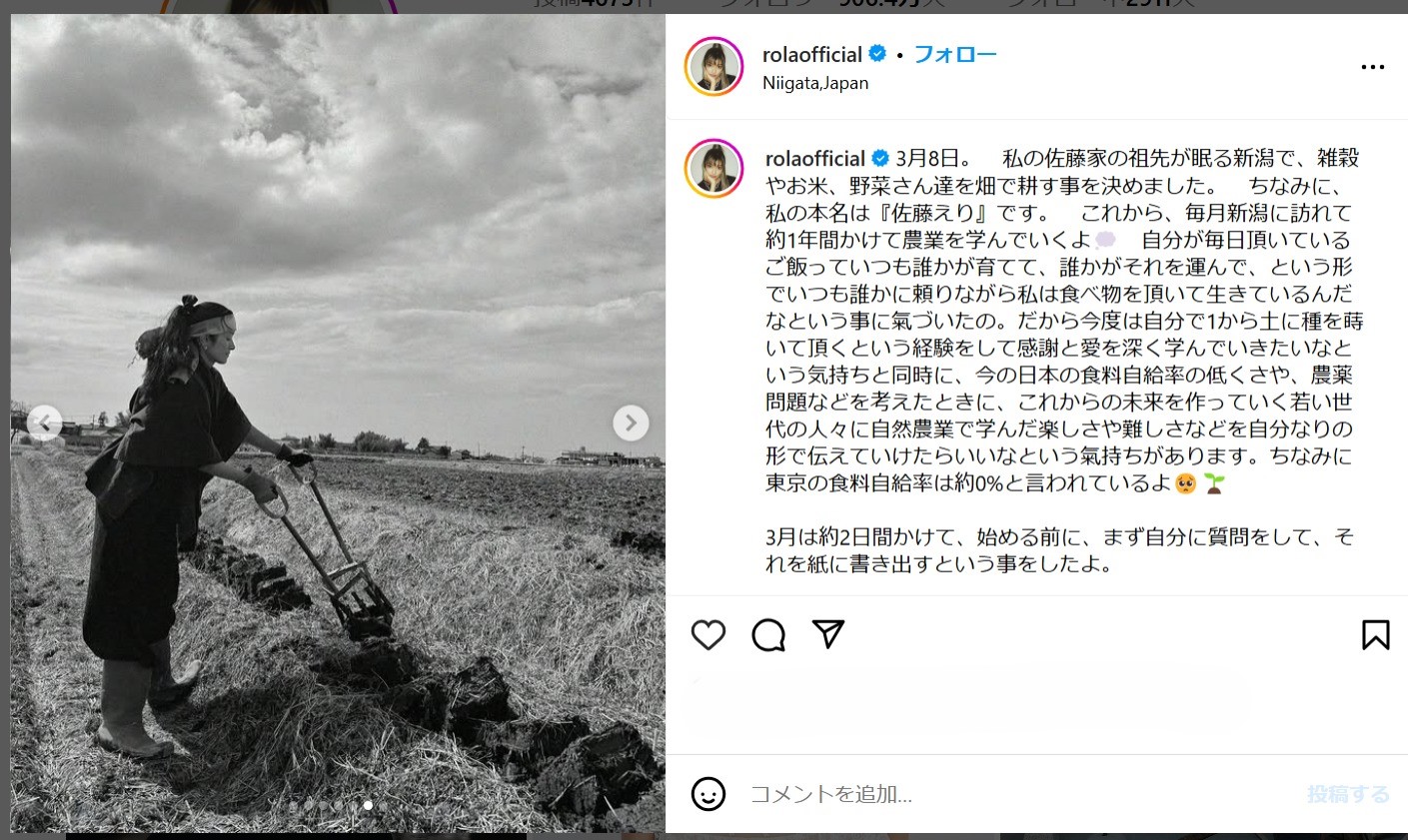The height and width of the screenshot is (840, 1408).
Task: Open emoji picker smiley icon
Action: 708,794
